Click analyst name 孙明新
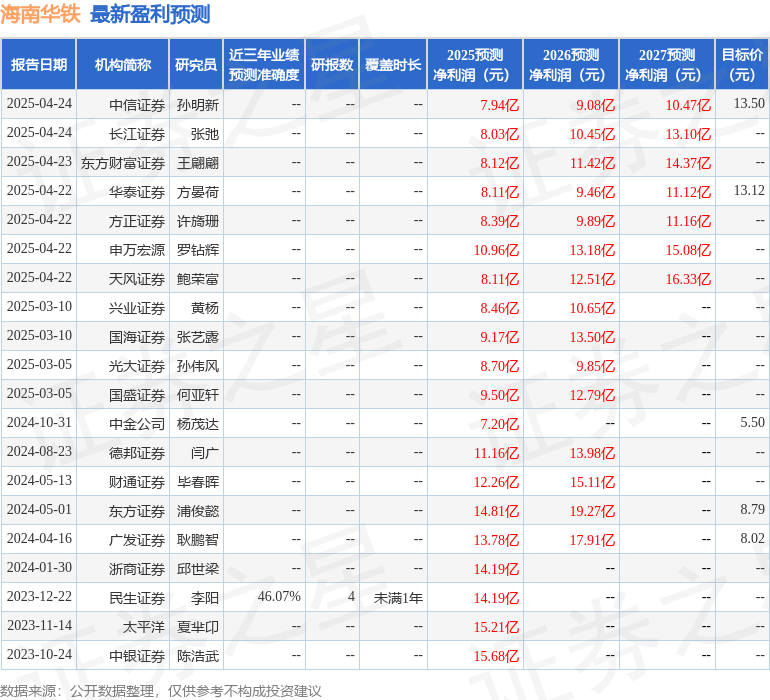Viewport: 770px width, 700px height. tap(198, 105)
